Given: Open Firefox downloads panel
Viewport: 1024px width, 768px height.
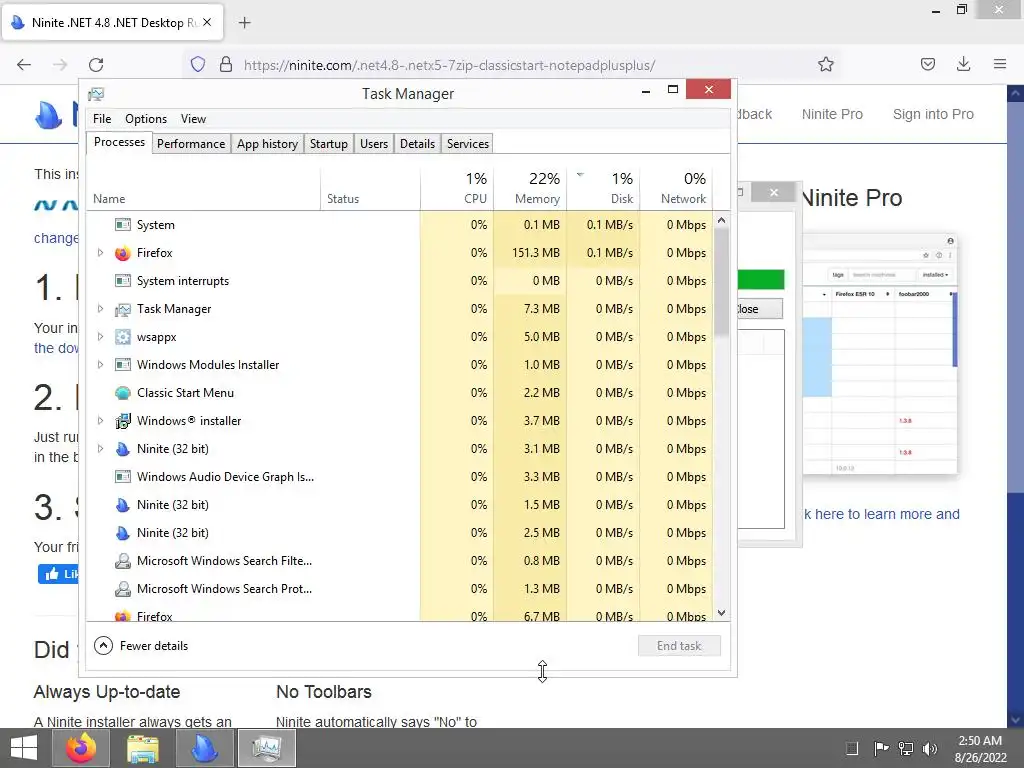Looking at the screenshot, I should tap(963, 64).
